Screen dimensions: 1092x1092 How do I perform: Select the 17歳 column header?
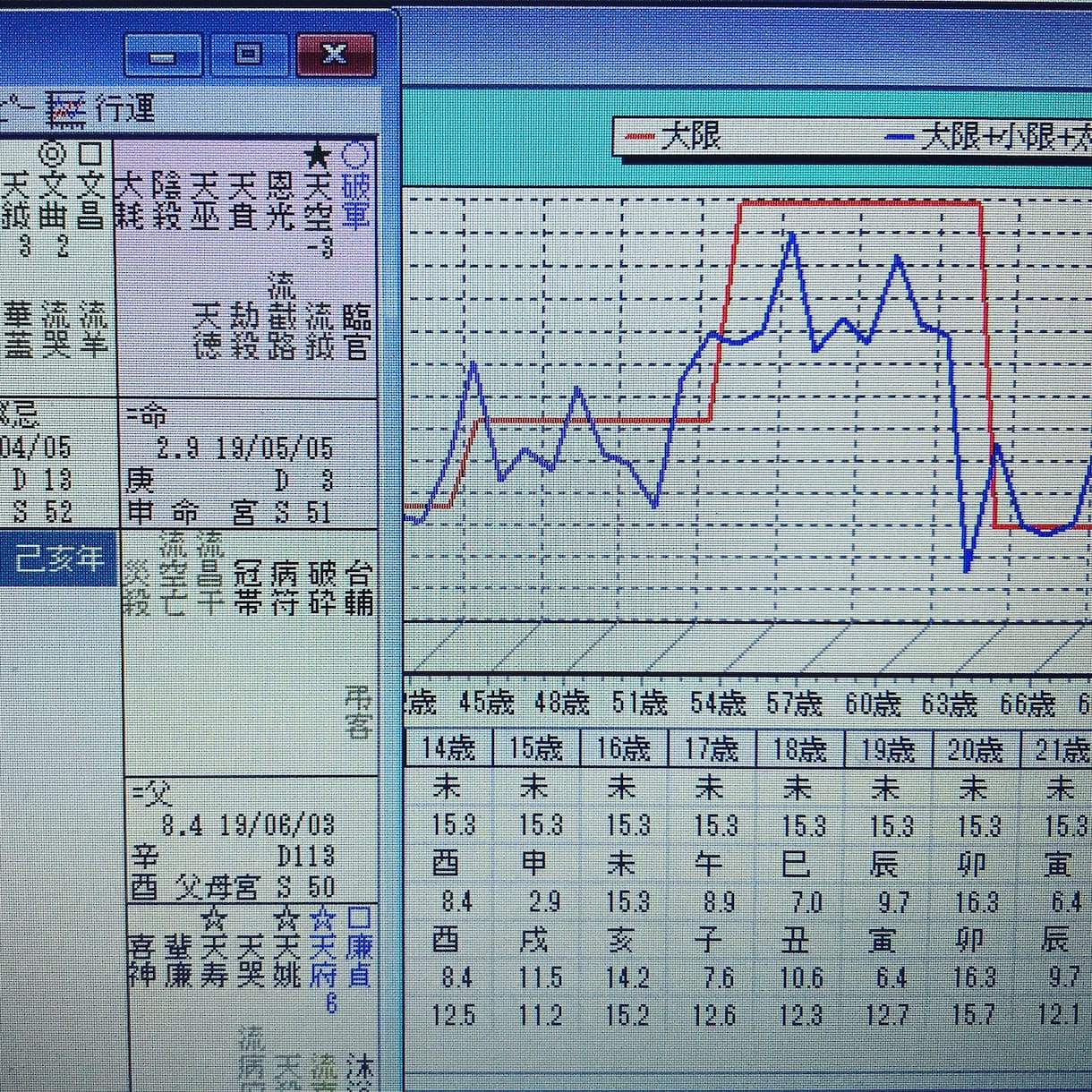click(712, 748)
